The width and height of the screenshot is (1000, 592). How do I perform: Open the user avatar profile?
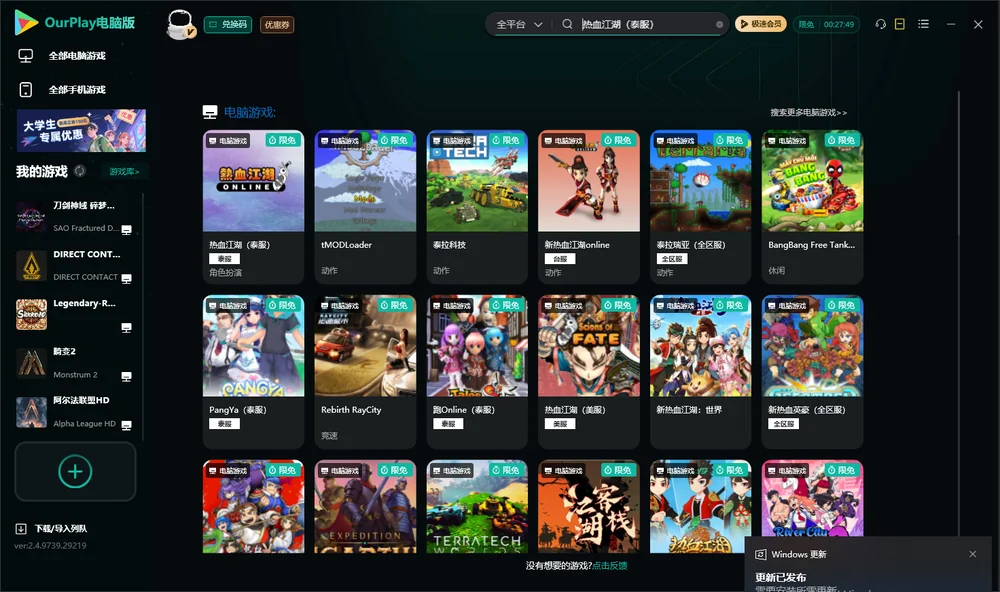180,24
